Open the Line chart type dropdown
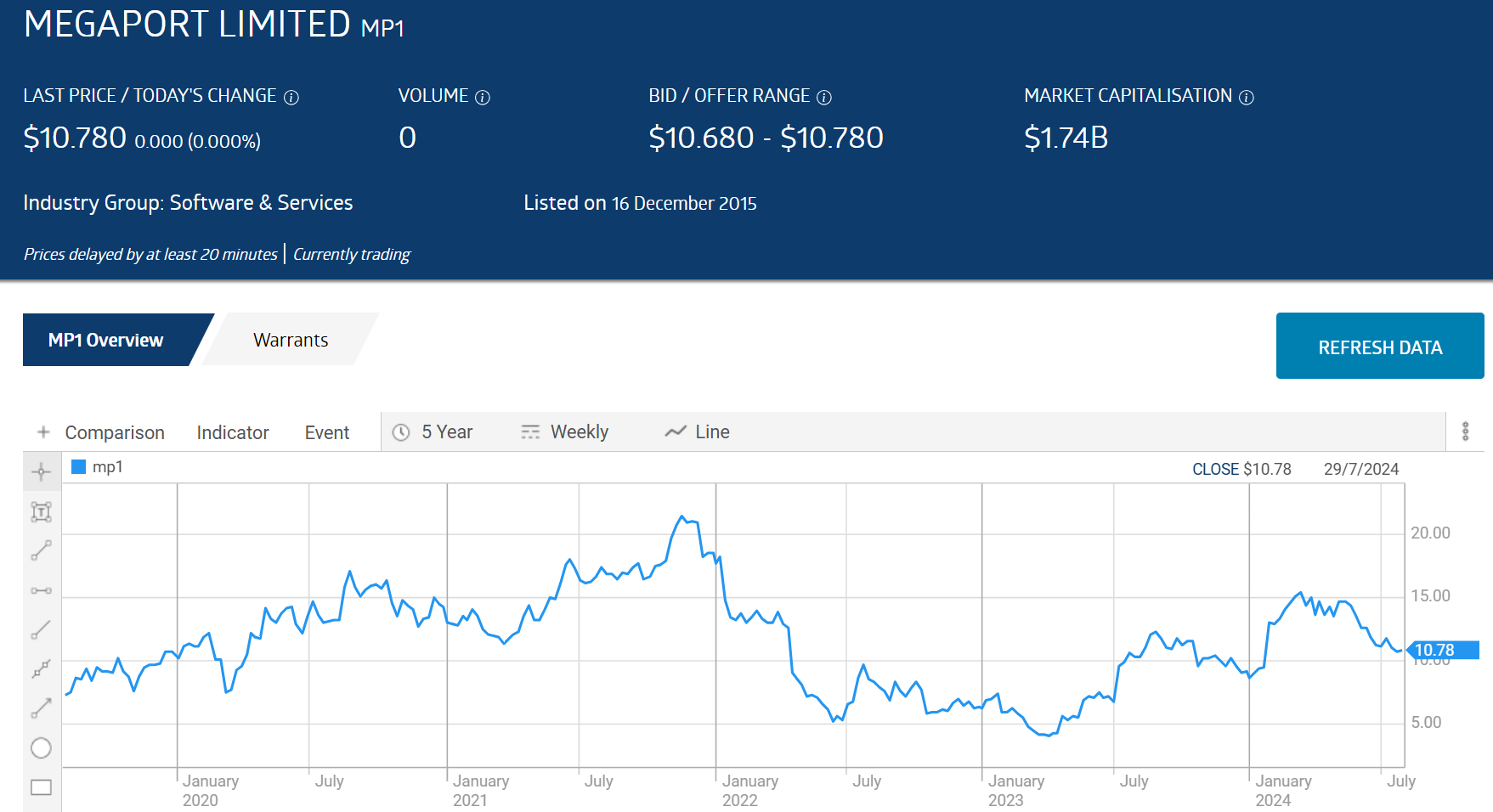The height and width of the screenshot is (812, 1493). coord(698,432)
